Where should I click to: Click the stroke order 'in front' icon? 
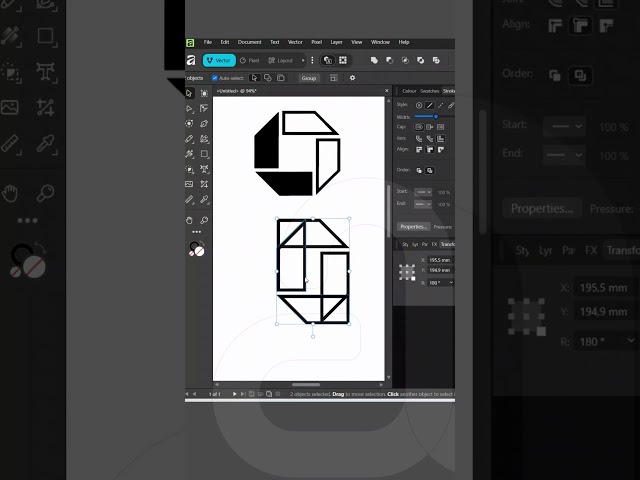tap(429, 171)
